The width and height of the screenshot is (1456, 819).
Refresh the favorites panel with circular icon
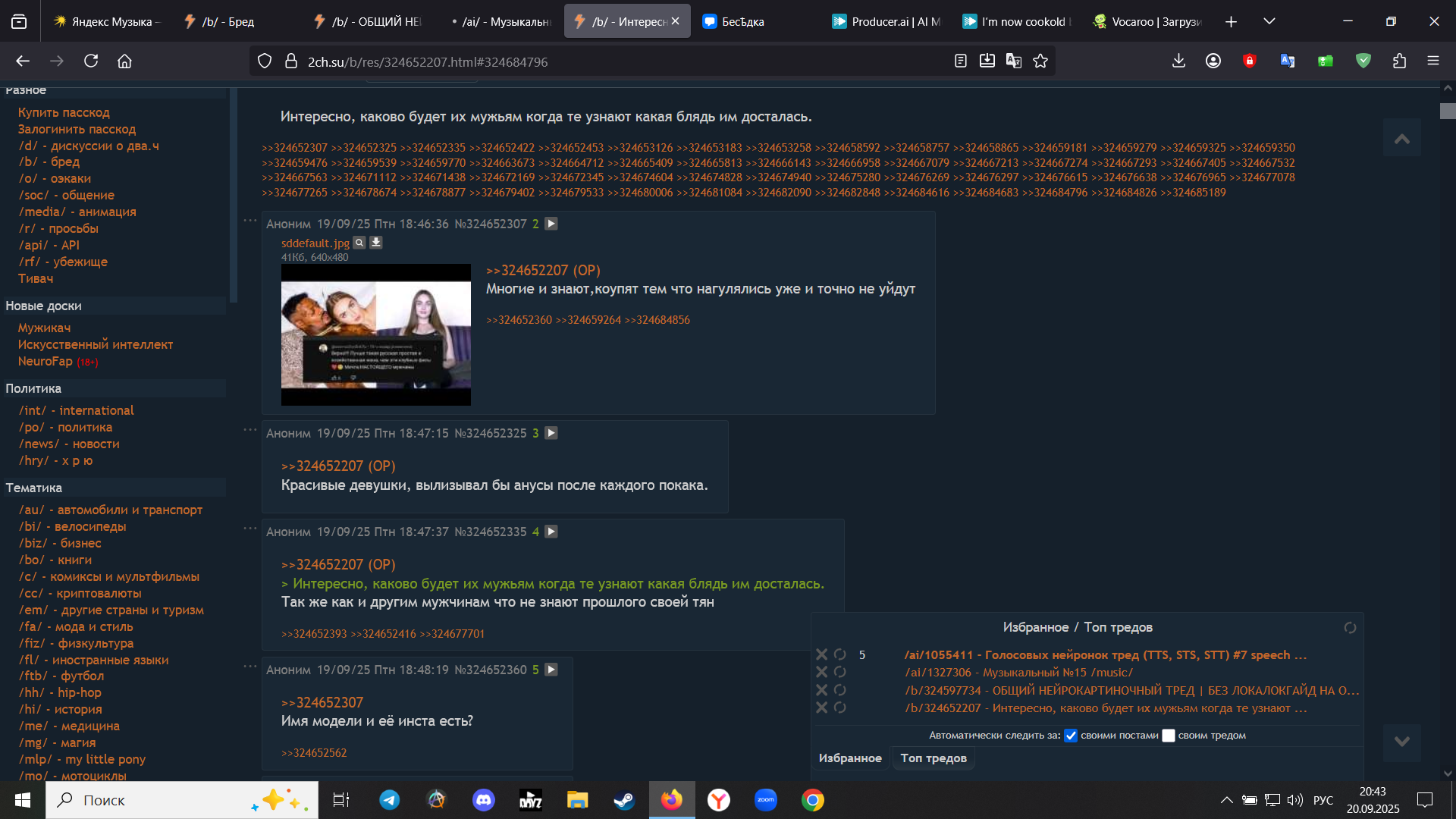tap(1350, 628)
